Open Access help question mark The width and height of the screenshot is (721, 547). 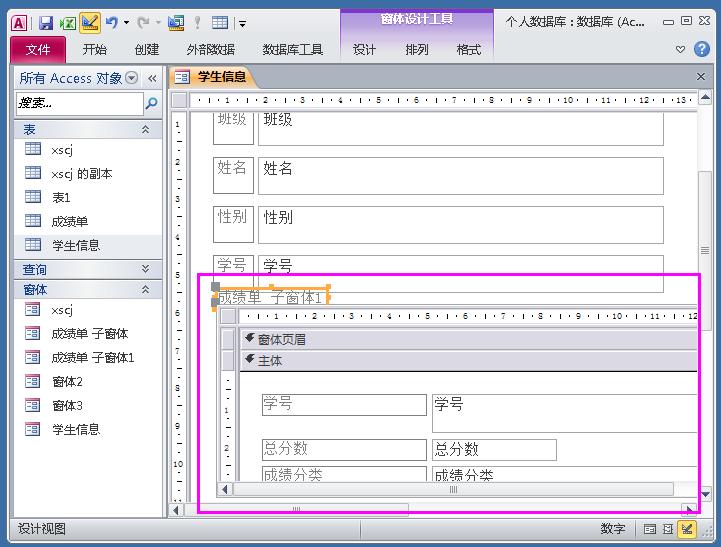(702, 49)
